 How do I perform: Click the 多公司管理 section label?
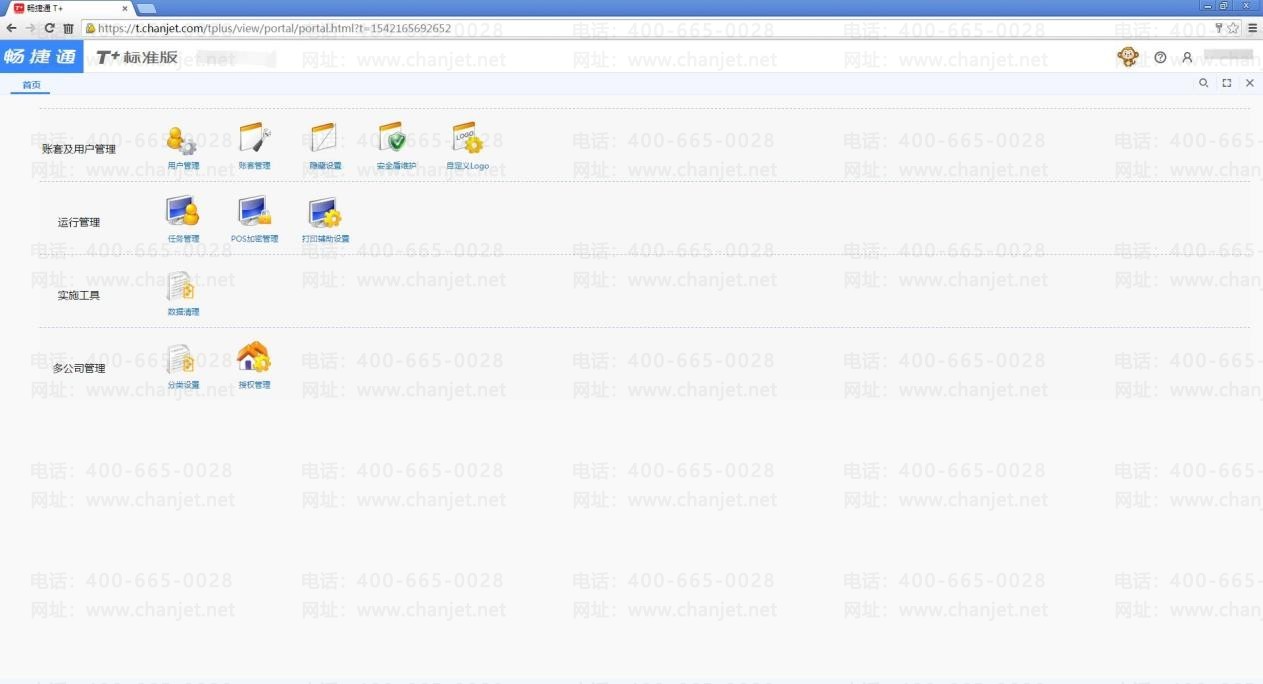click(79, 368)
